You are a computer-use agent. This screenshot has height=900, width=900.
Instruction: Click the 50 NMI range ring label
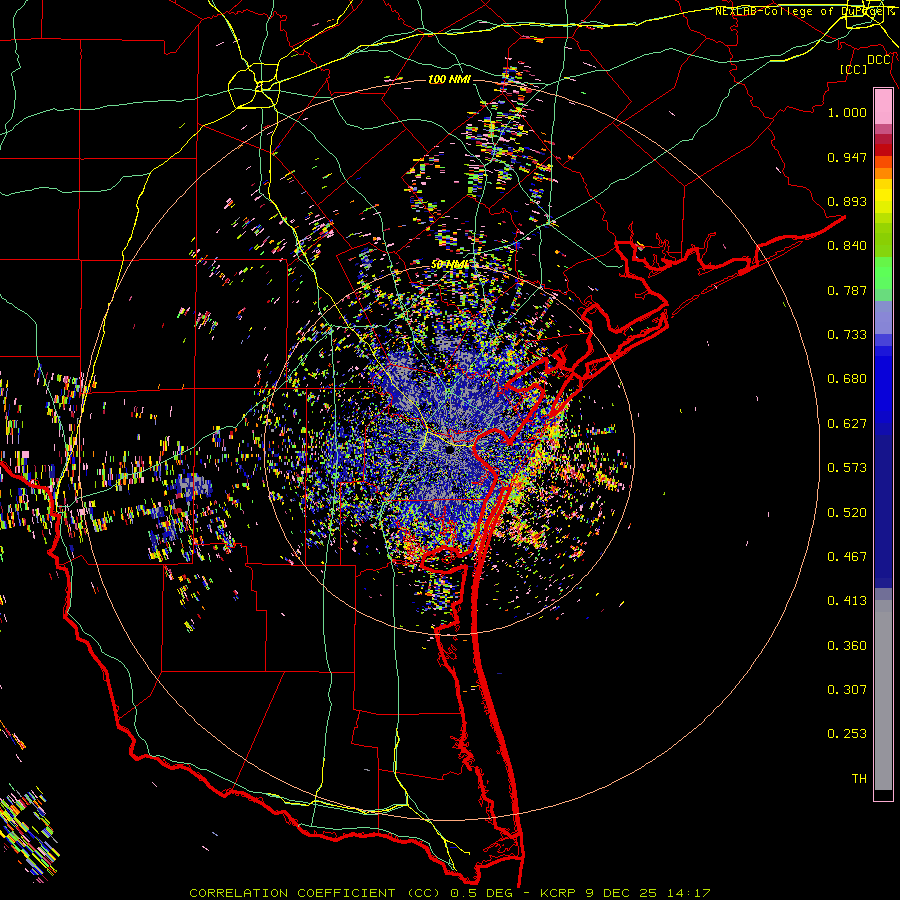tap(449, 265)
